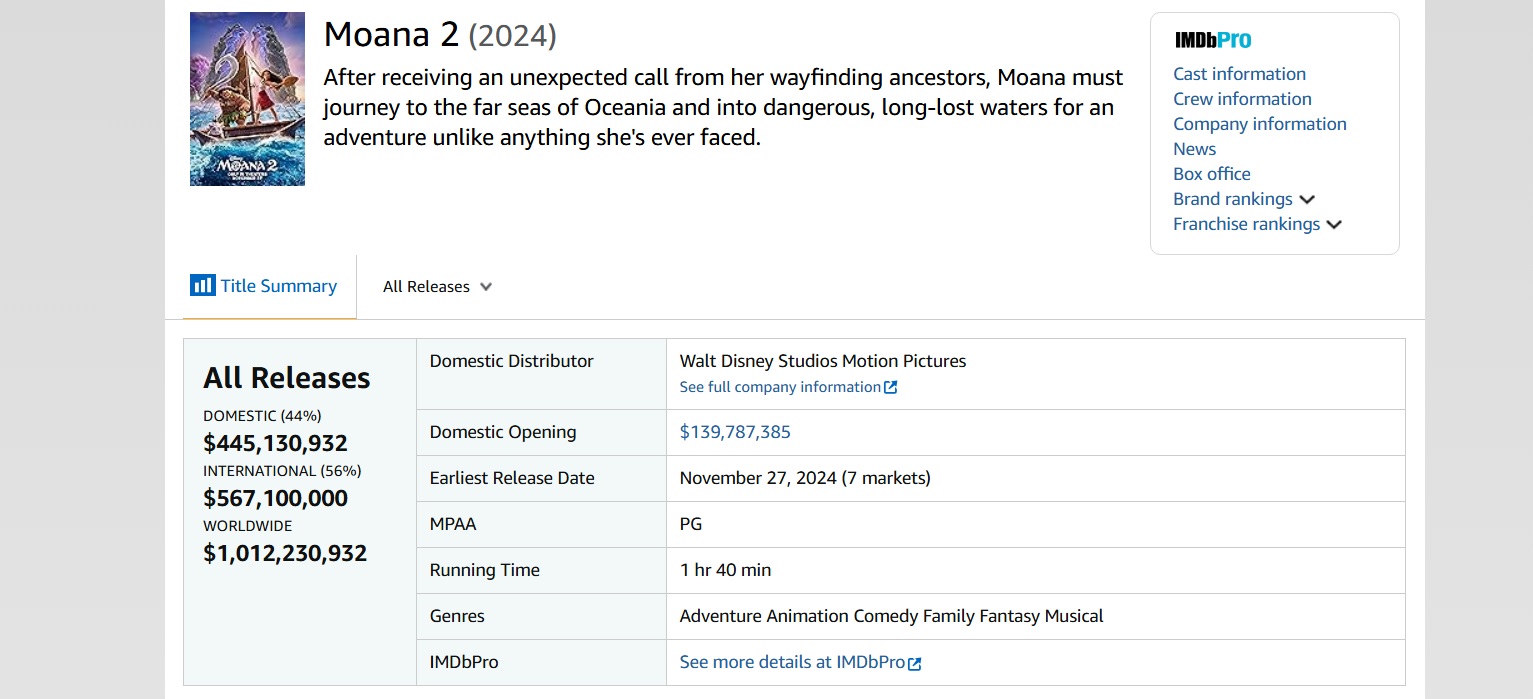Expand the chevron next to Franchise rankings

point(1334,225)
